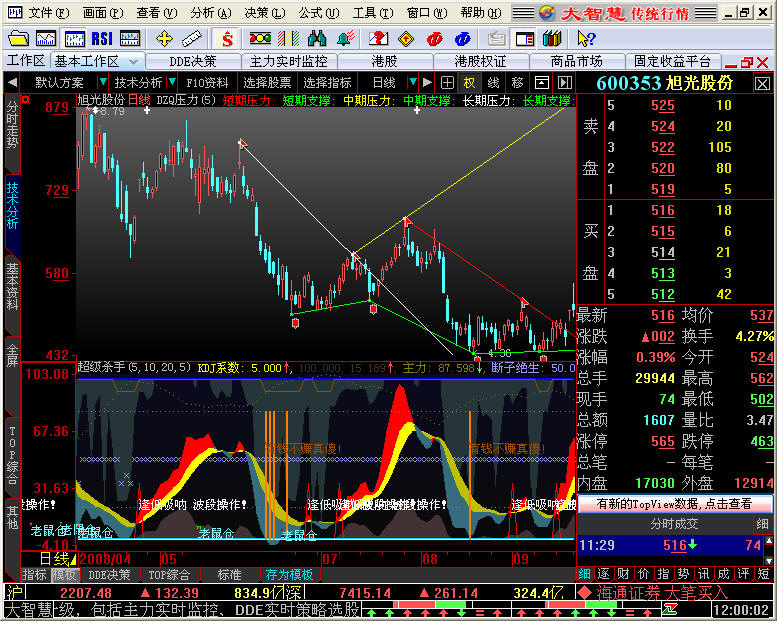Click the blue circular link icon

[x=462, y=38]
